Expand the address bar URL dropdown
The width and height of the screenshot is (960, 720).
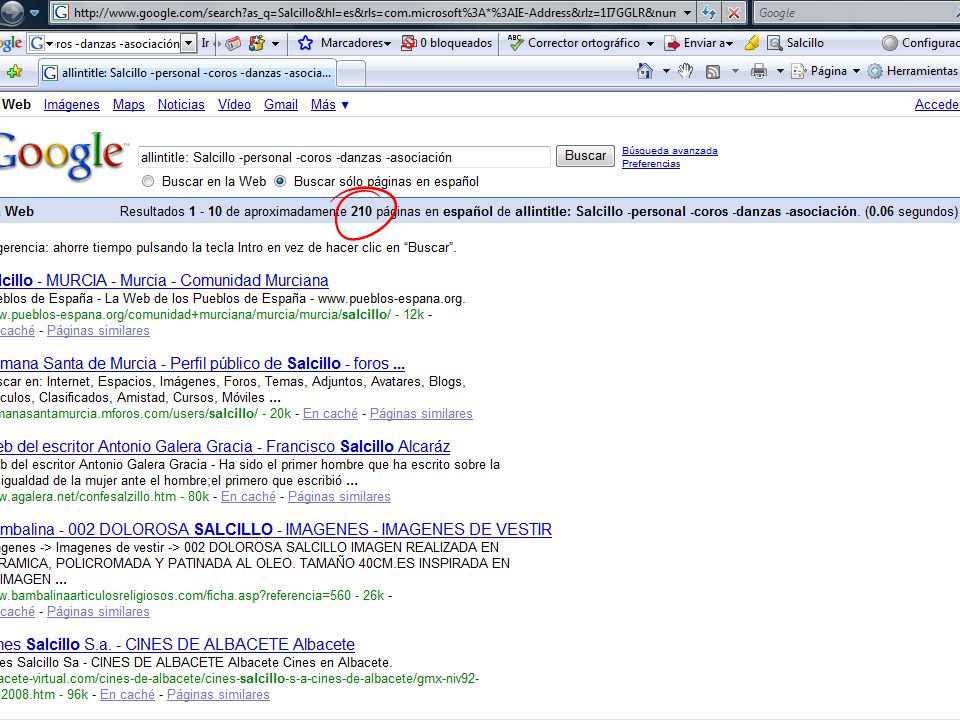click(688, 12)
